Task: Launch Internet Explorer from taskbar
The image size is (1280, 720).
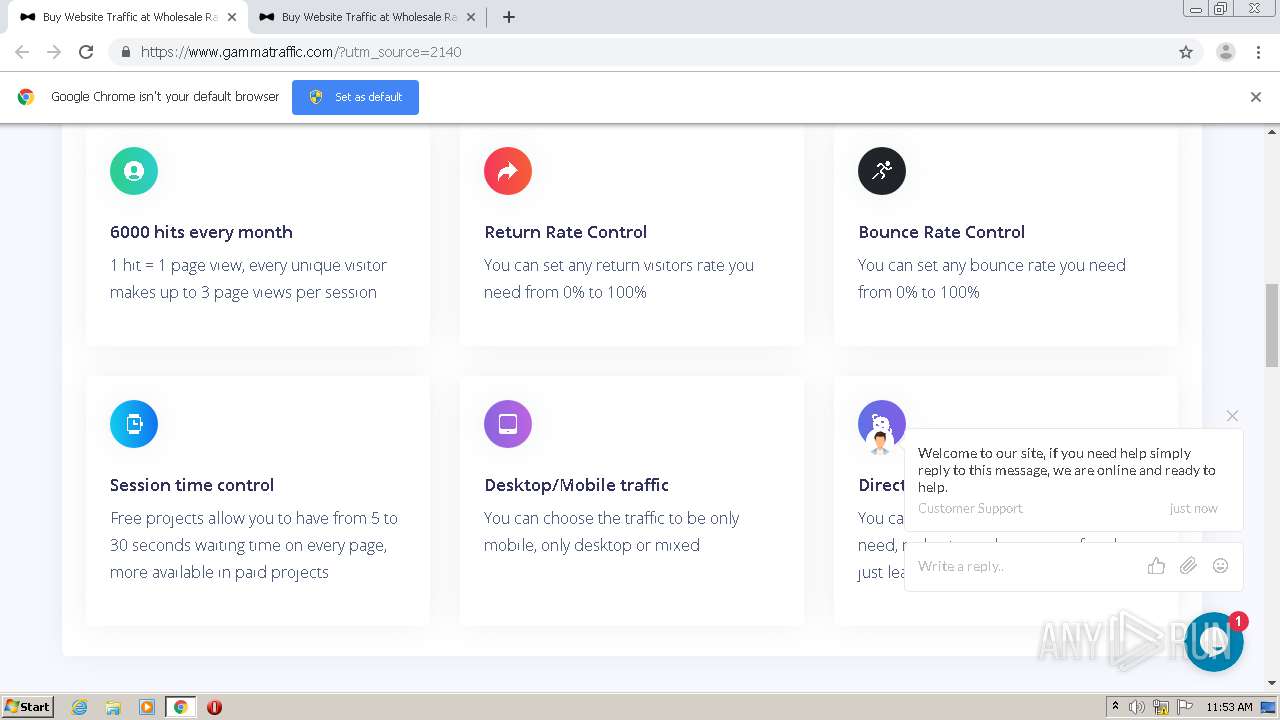Action: 79,707
